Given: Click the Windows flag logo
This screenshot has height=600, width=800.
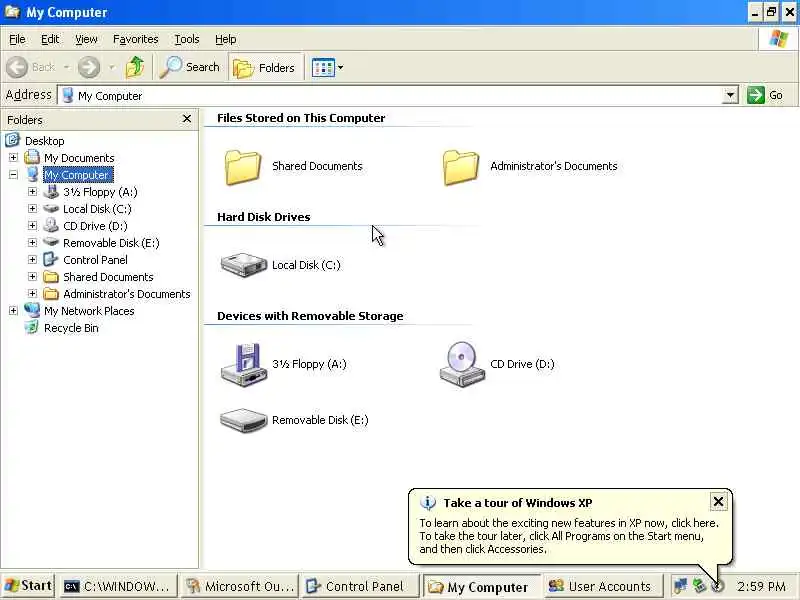Looking at the screenshot, I should click(x=779, y=39).
